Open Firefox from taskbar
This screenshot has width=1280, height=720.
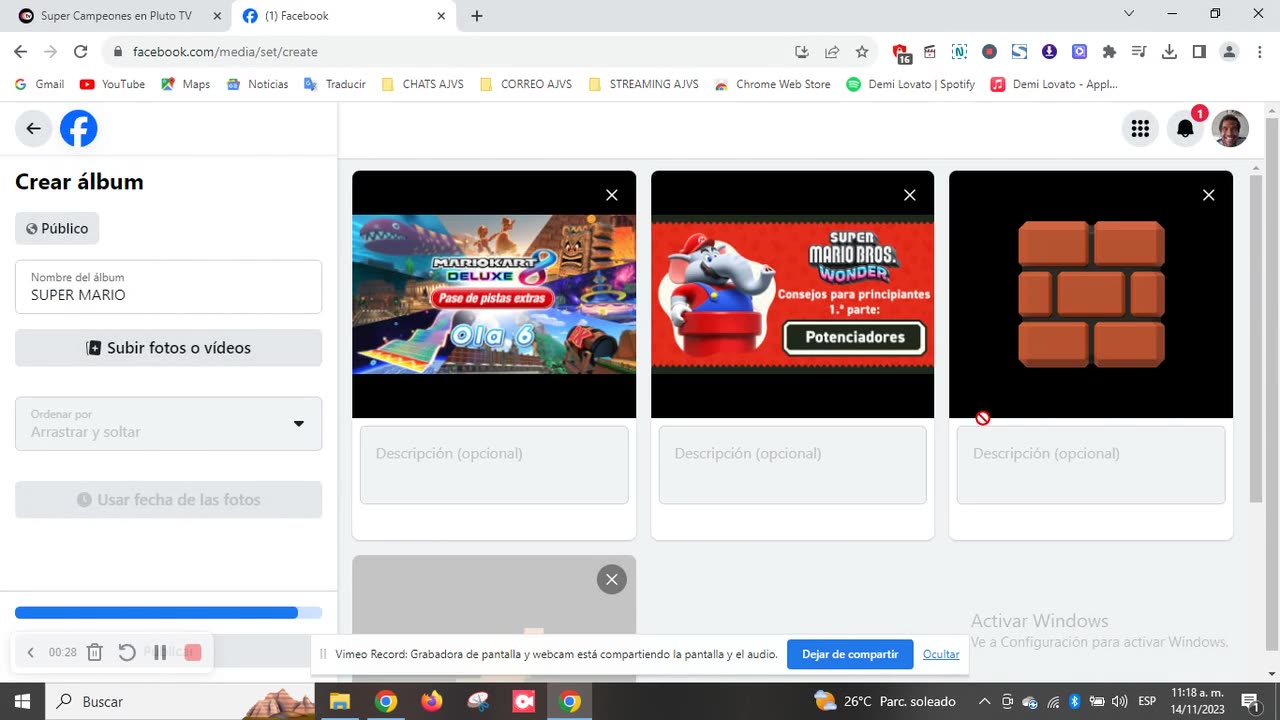[x=431, y=701]
